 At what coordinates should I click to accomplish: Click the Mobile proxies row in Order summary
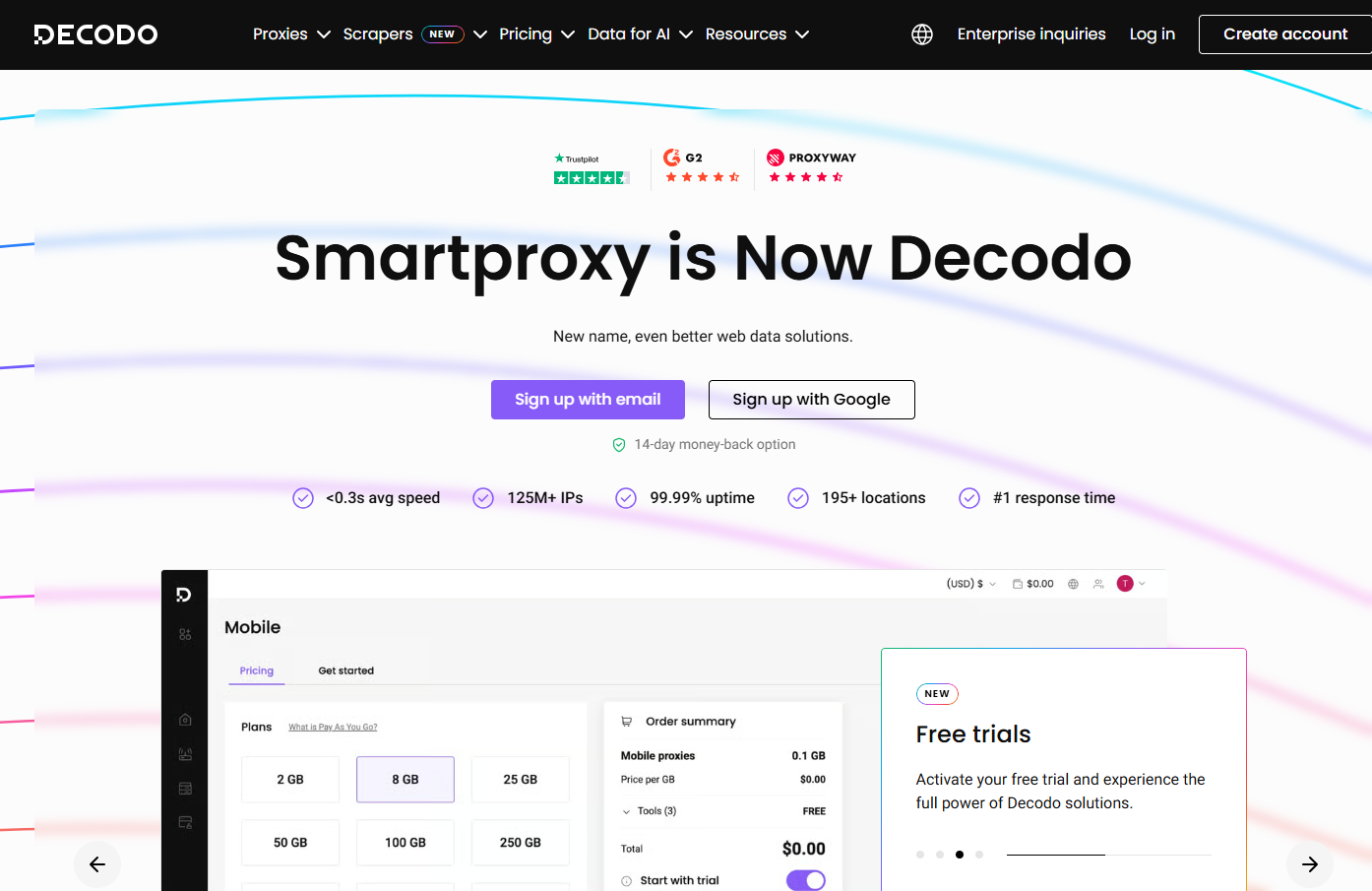723,756
